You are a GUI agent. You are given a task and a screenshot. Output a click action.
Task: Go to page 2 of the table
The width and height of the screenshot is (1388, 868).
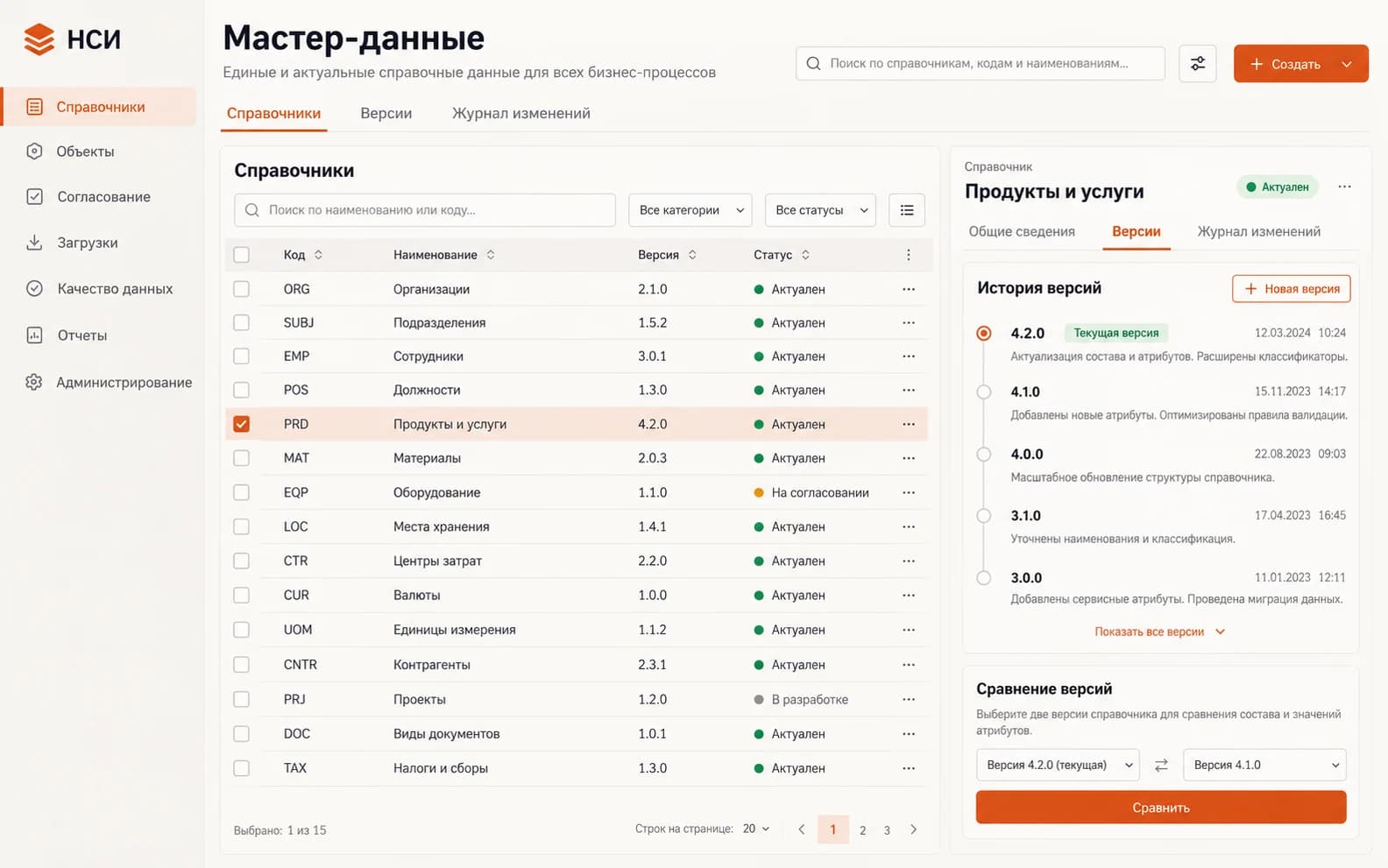pos(863,829)
